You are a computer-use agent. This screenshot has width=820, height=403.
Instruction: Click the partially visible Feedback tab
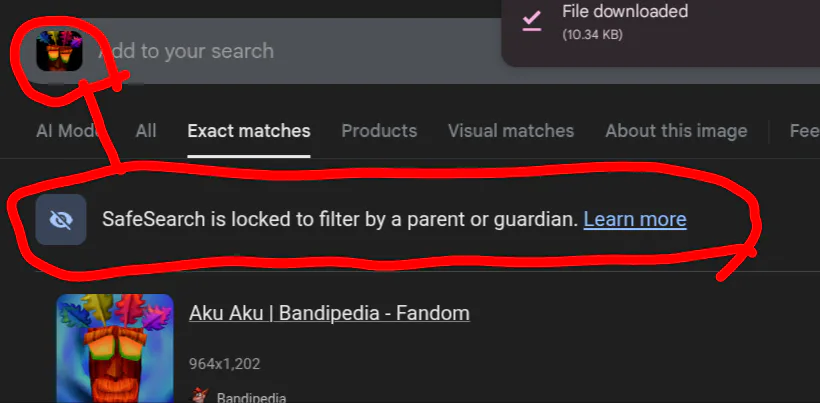(x=804, y=131)
